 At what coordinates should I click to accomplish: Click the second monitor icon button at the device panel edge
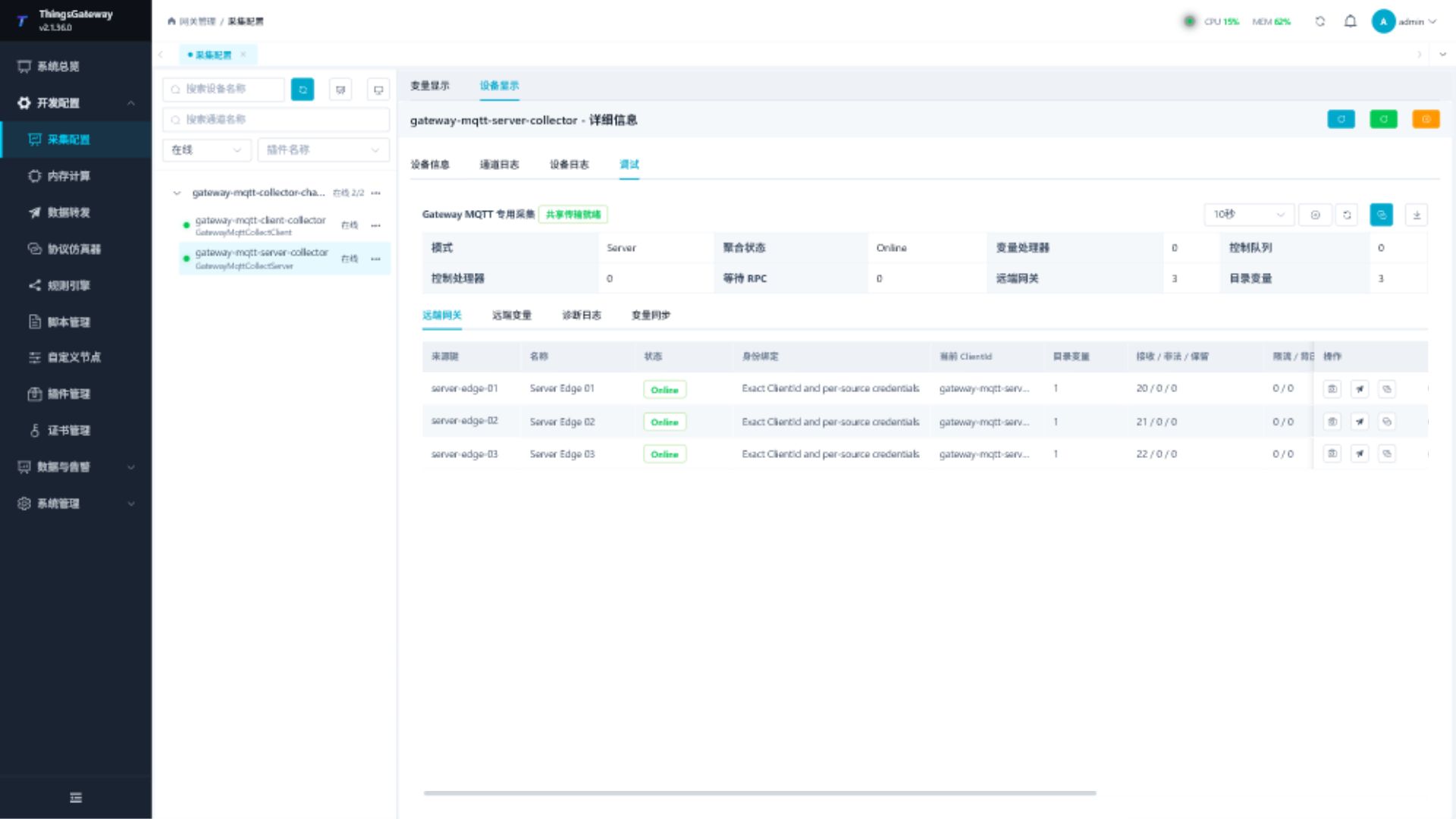point(378,89)
